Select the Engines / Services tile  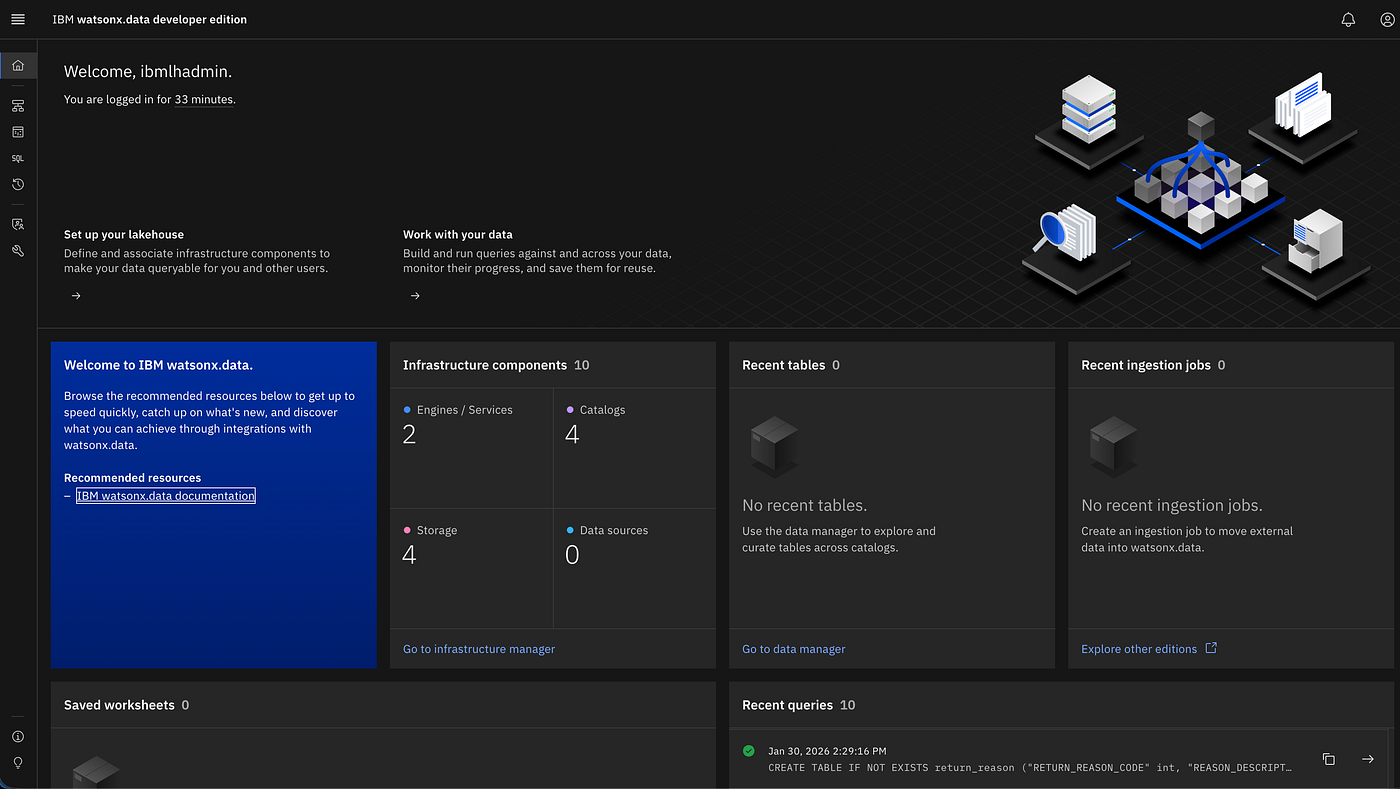click(x=471, y=448)
